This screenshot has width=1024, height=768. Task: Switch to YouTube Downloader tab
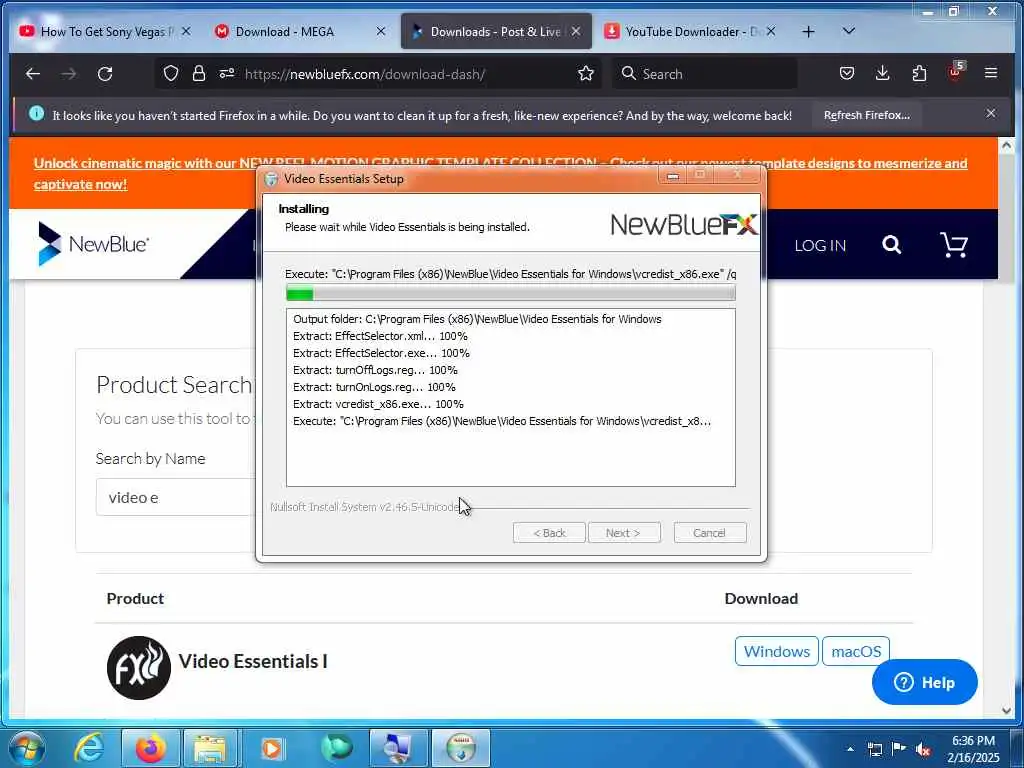click(689, 31)
